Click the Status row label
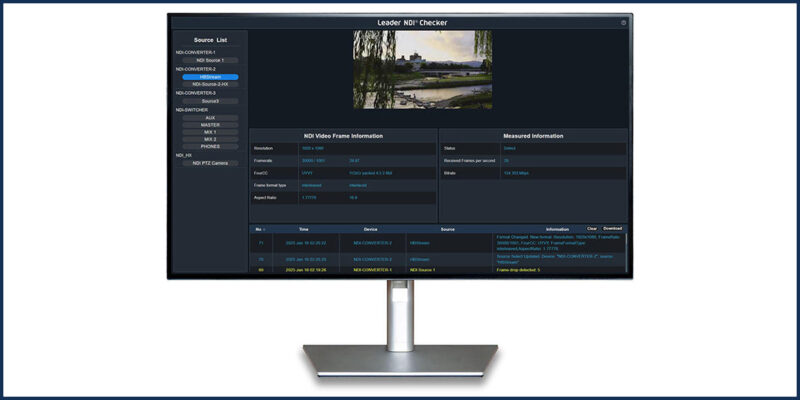This screenshot has width=800, height=400. point(449,148)
